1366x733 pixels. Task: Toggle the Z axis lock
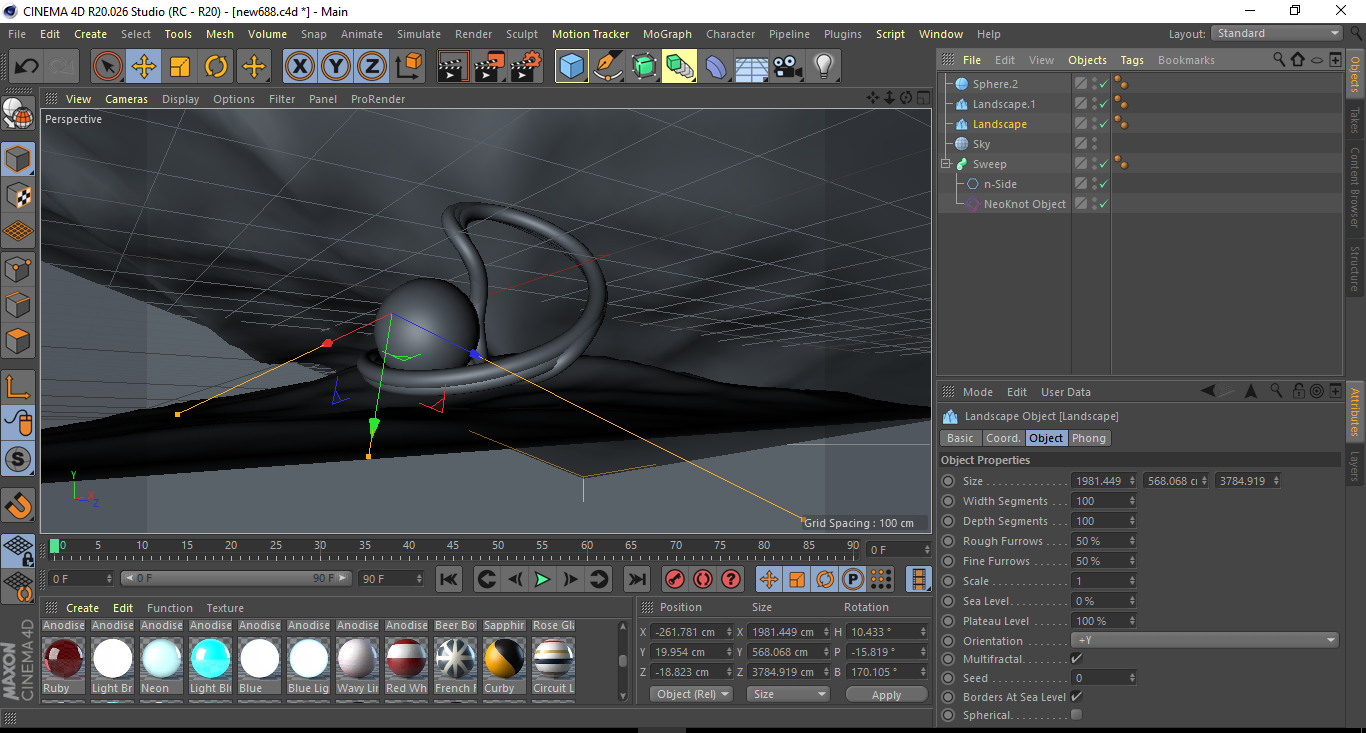point(371,67)
